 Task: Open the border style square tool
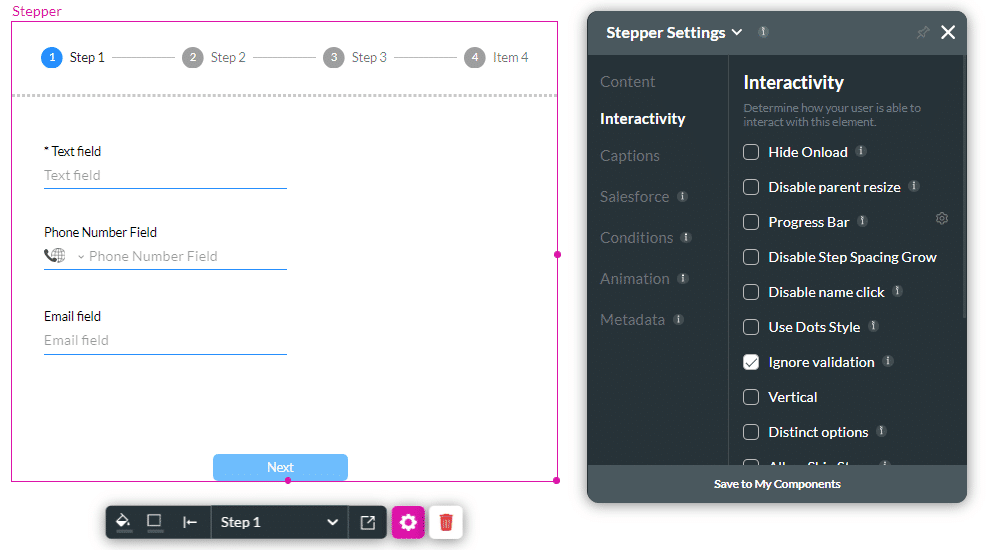(x=154, y=522)
